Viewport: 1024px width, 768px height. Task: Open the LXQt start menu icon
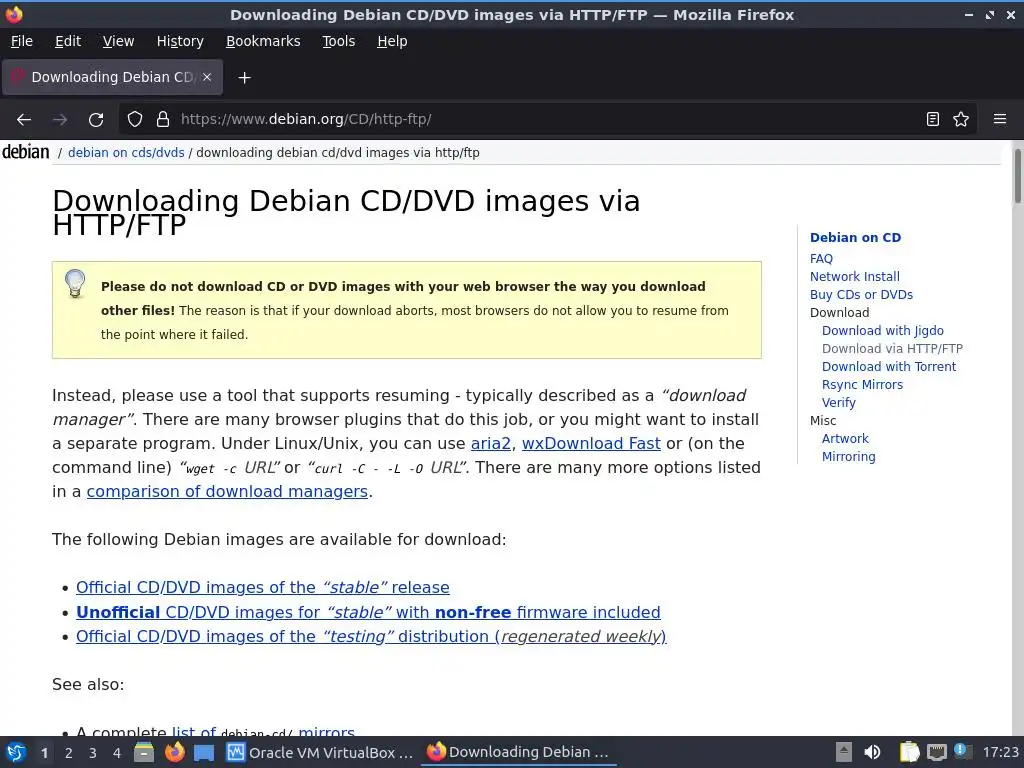pos(15,752)
